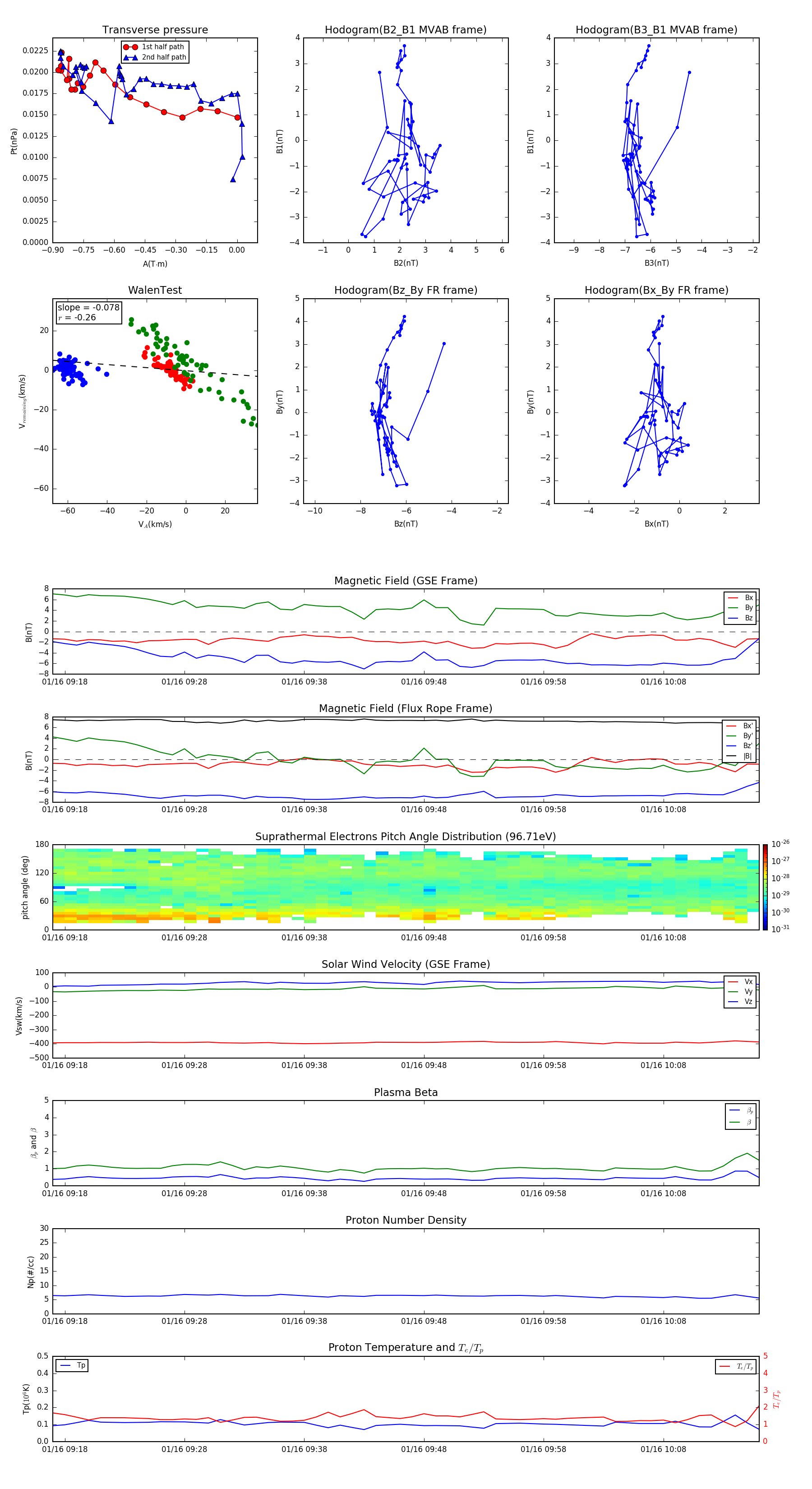Click the Bx' legend entry in flux rope panel
The height and width of the screenshot is (1489, 812).
pos(739,726)
